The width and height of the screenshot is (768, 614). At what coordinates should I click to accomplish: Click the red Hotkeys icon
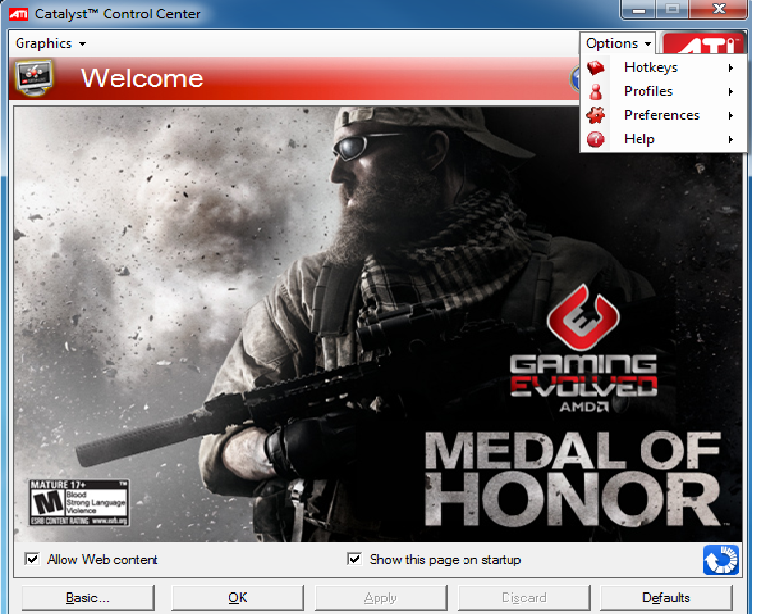pyautogui.click(x=596, y=68)
